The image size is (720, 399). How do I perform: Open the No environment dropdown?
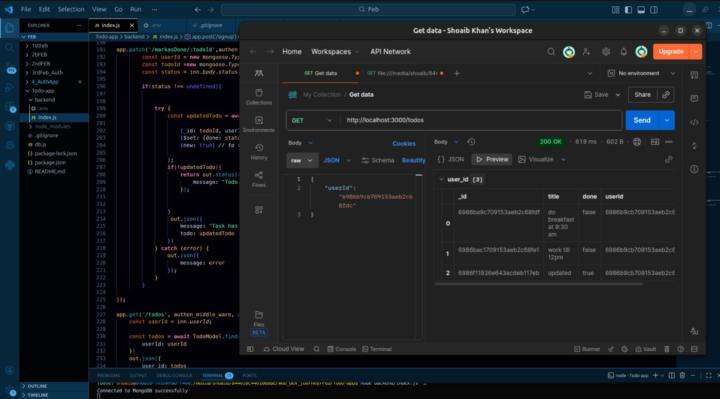(x=641, y=73)
